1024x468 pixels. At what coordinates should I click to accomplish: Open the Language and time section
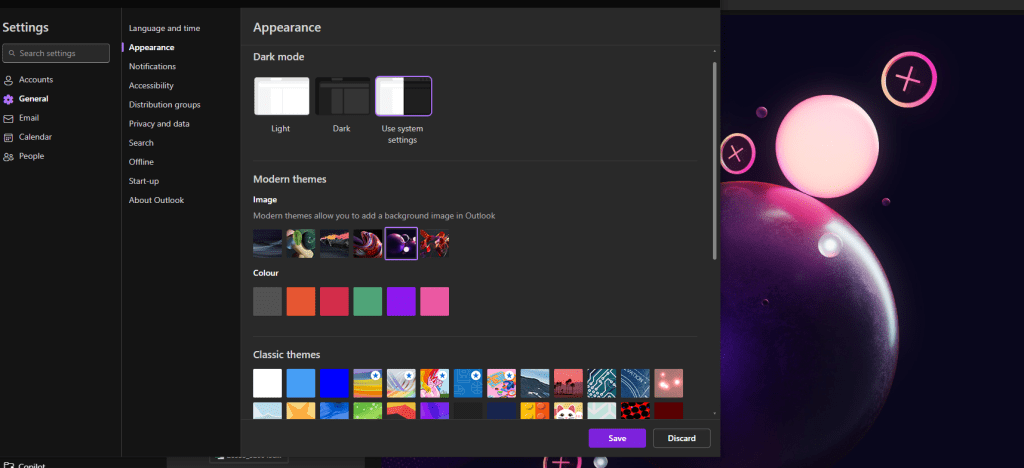pyautogui.click(x=164, y=28)
